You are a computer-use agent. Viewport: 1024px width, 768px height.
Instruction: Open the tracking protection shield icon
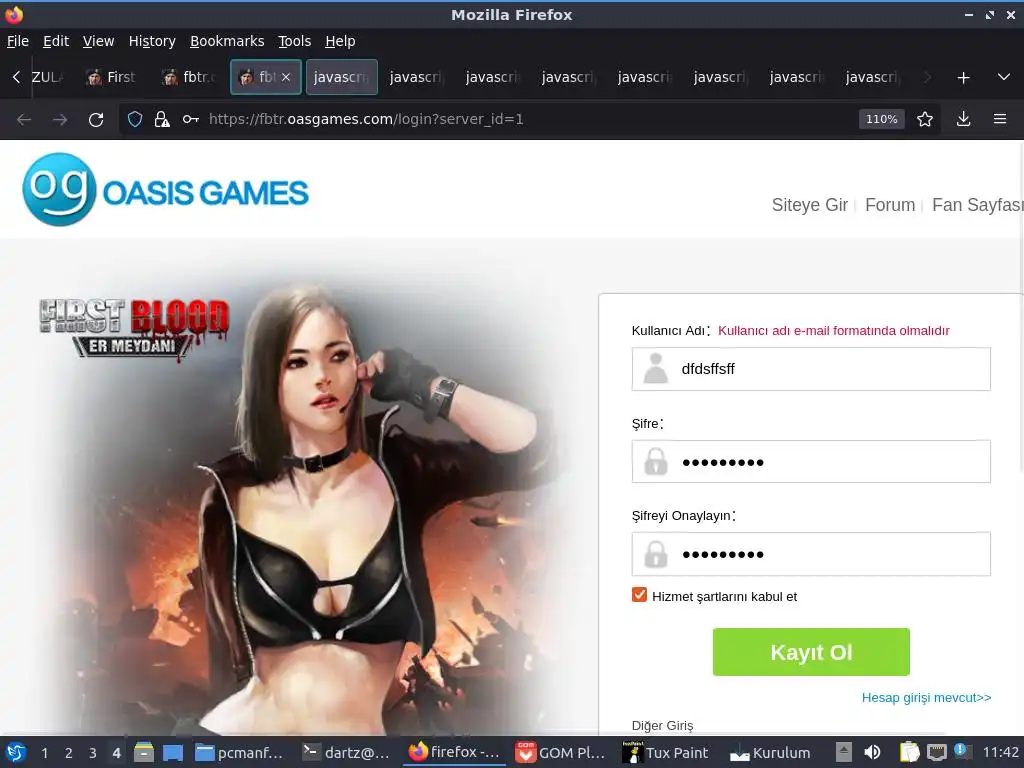pos(135,119)
